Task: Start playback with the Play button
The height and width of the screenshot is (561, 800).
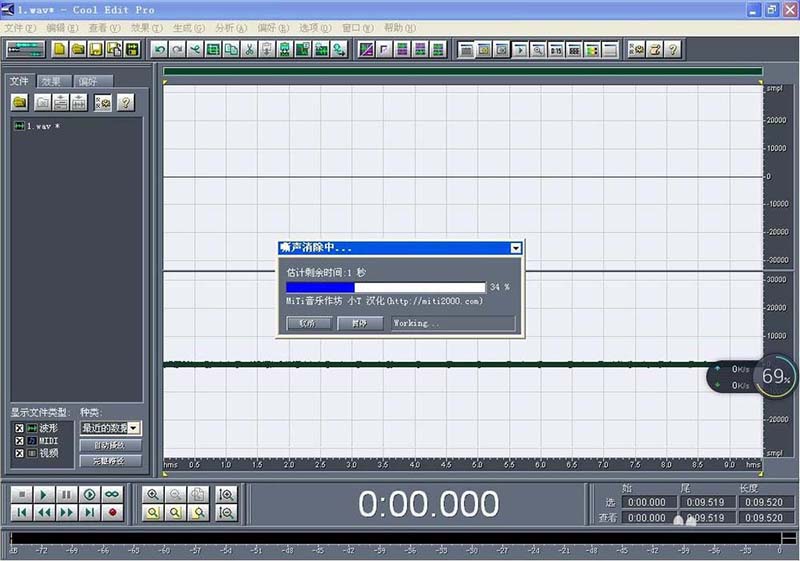Action: point(44,494)
